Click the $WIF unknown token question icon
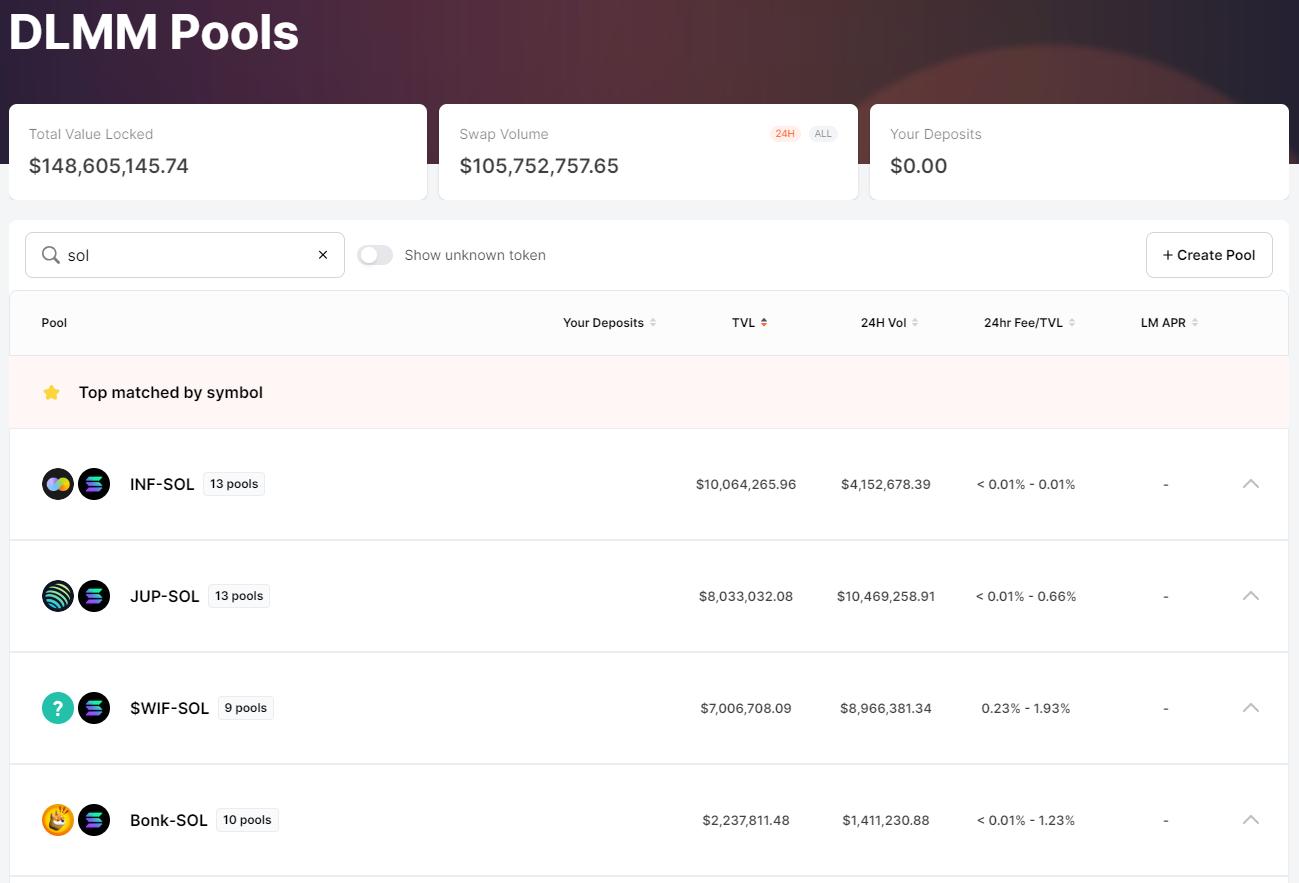 [58, 708]
